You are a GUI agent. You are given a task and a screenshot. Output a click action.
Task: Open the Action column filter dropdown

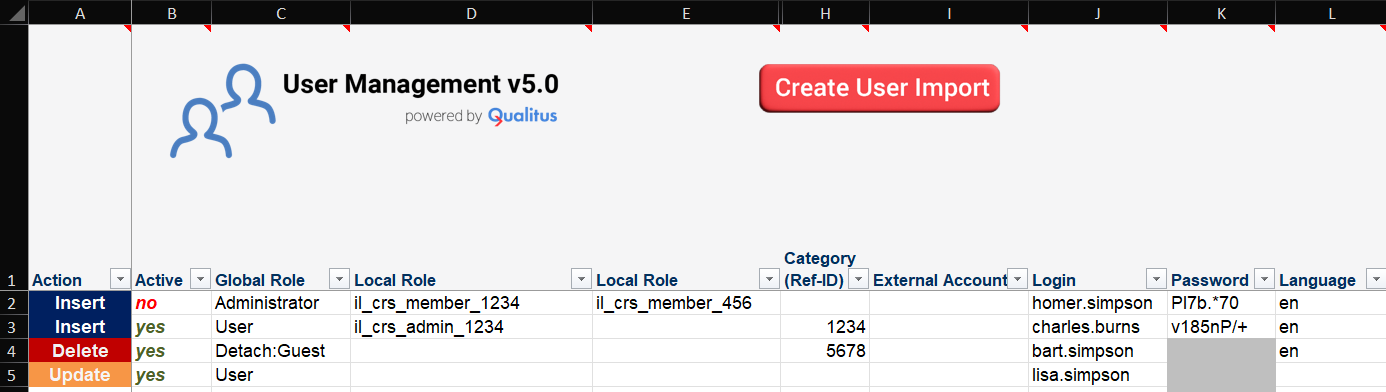coord(119,280)
